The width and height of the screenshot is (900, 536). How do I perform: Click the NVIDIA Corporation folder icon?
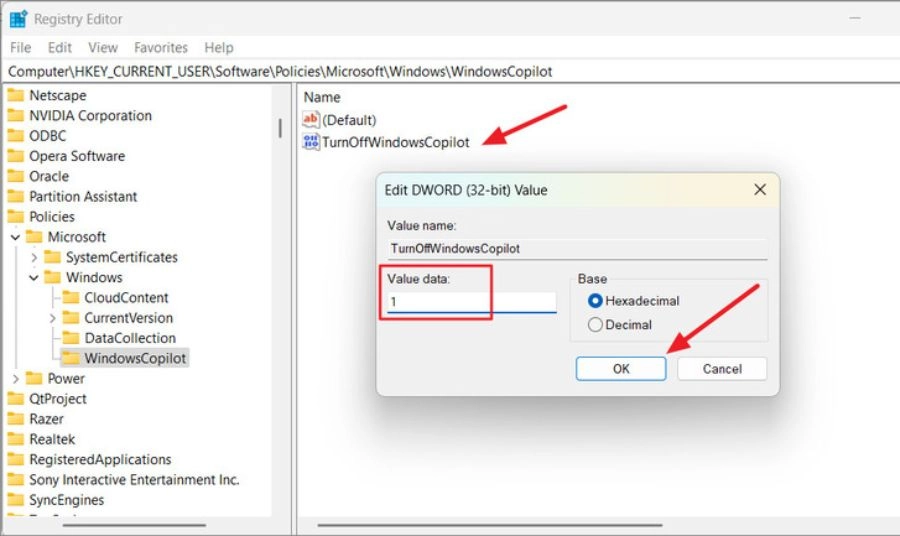click(15, 115)
